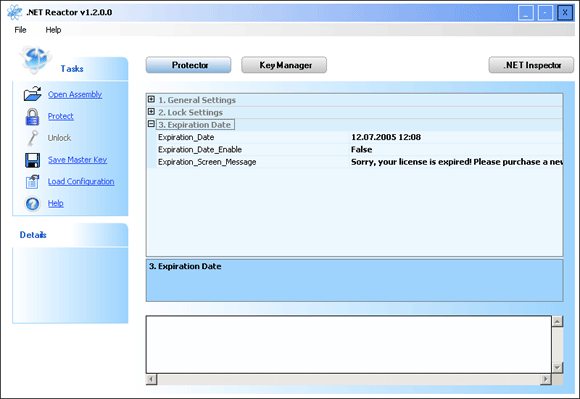This screenshot has width=580, height=399.
Task: Click the output box scroll up arrow
Action: pos(557,321)
